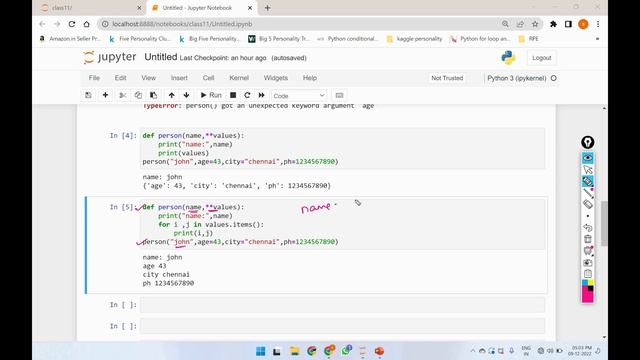Open the Widgets menu
The height and width of the screenshot is (360, 640).
[276, 78]
